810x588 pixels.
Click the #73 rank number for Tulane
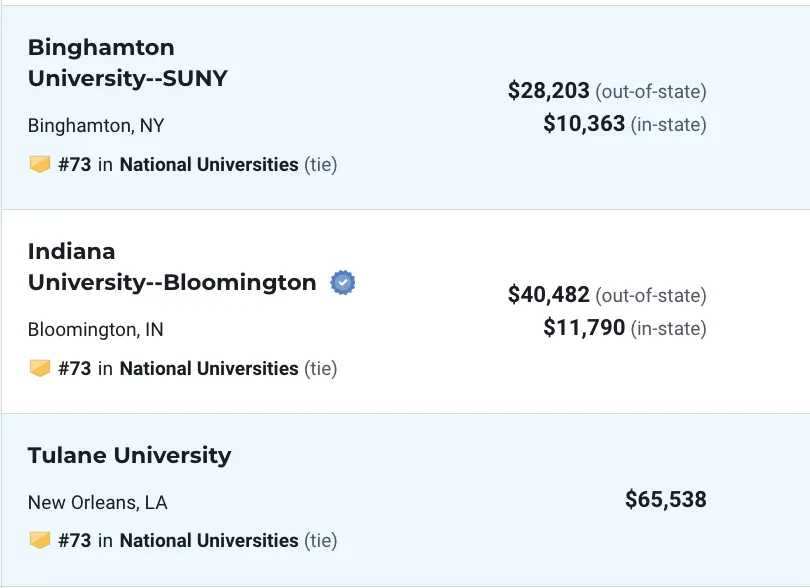click(x=75, y=541)
